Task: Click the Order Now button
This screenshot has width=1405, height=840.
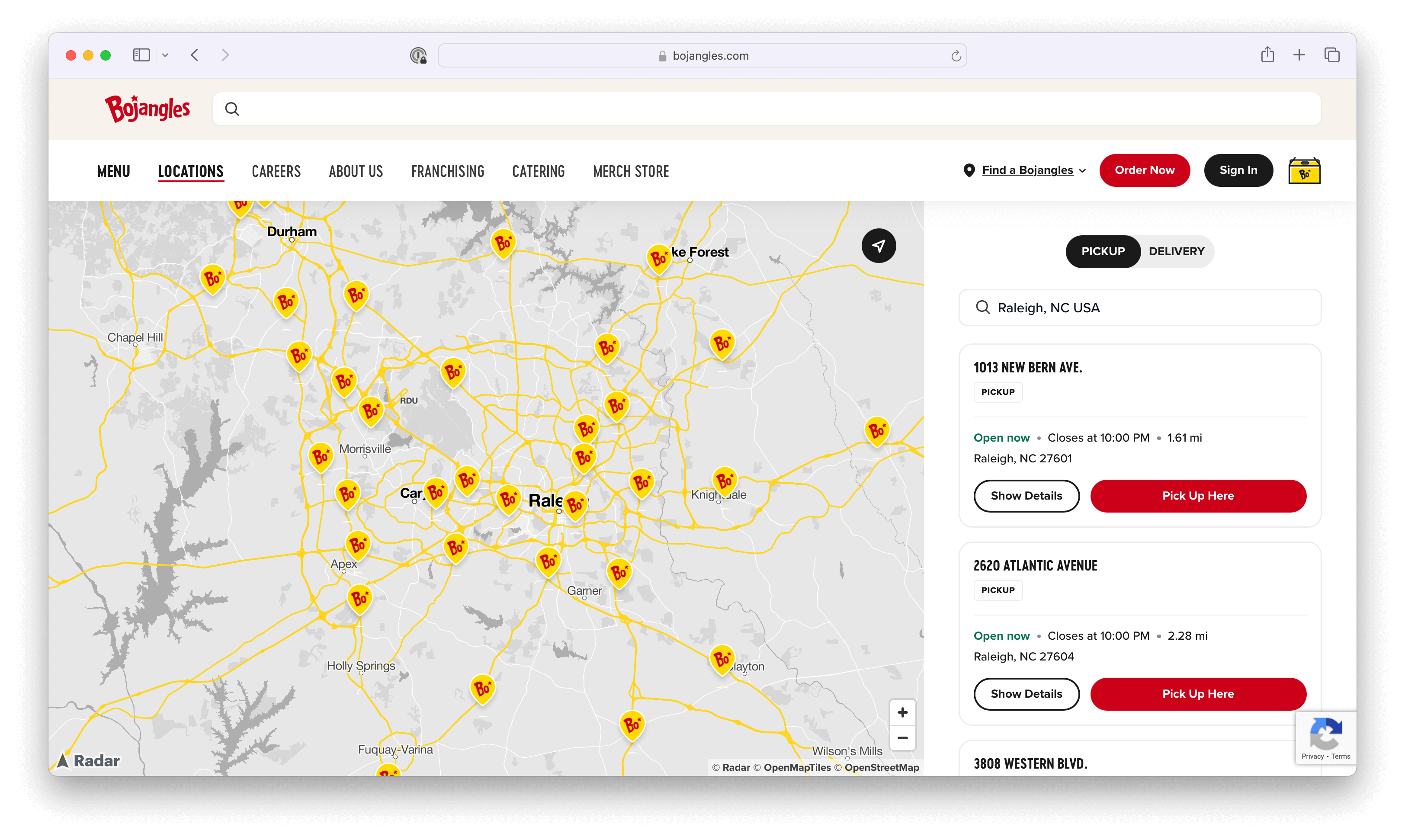Action: [x=1144, y=170]
